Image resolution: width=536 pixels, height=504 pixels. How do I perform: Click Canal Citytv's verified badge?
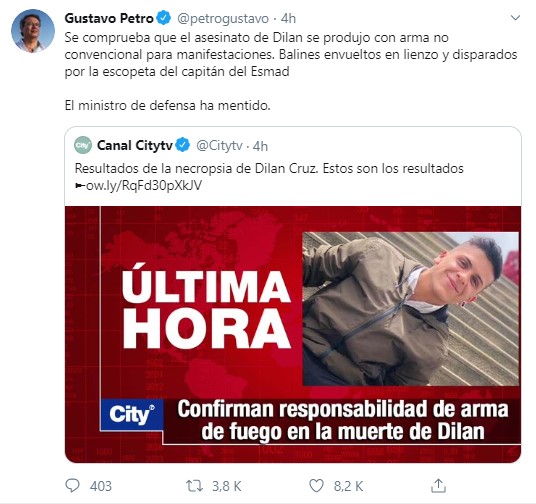(x=183, y=145)
